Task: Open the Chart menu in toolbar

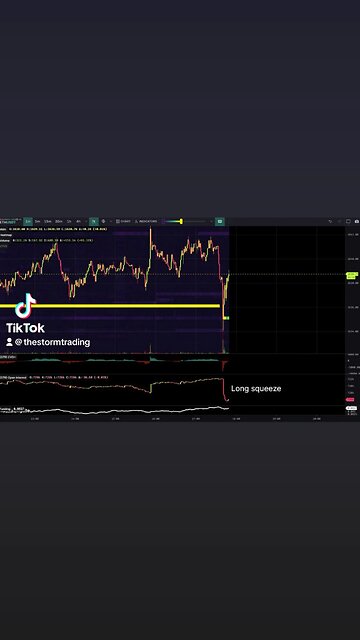Action: [x=123, y=221]
